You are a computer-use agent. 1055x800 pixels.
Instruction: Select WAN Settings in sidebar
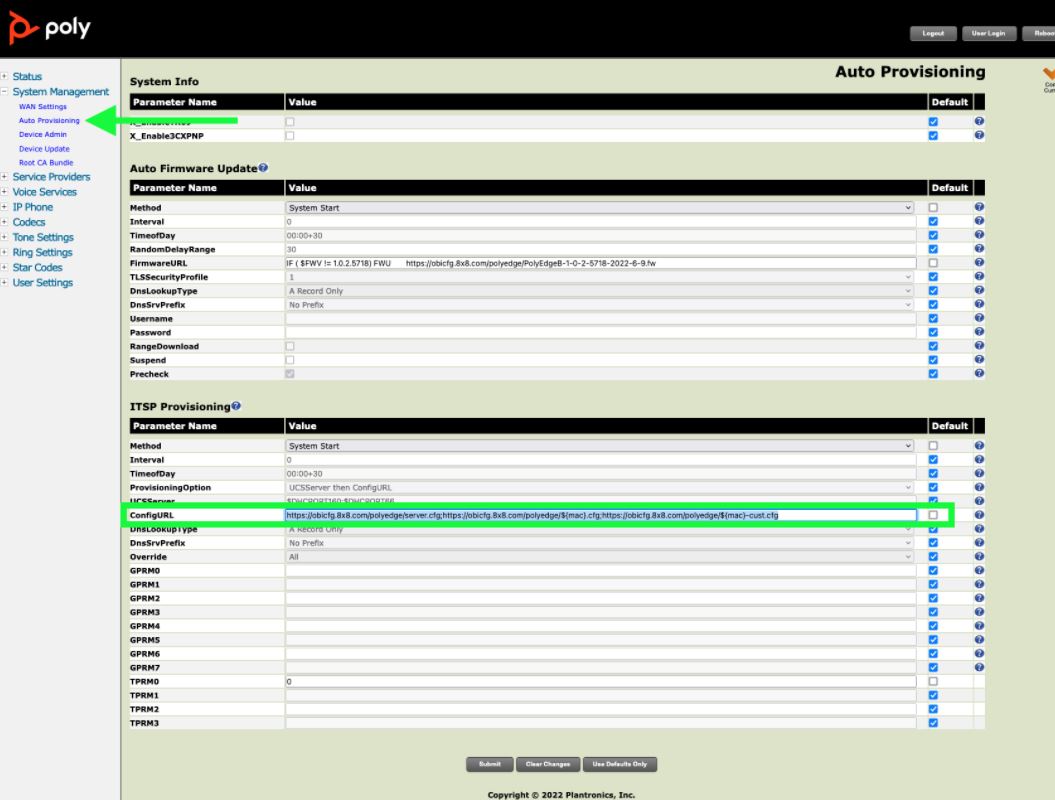point(42,106)
